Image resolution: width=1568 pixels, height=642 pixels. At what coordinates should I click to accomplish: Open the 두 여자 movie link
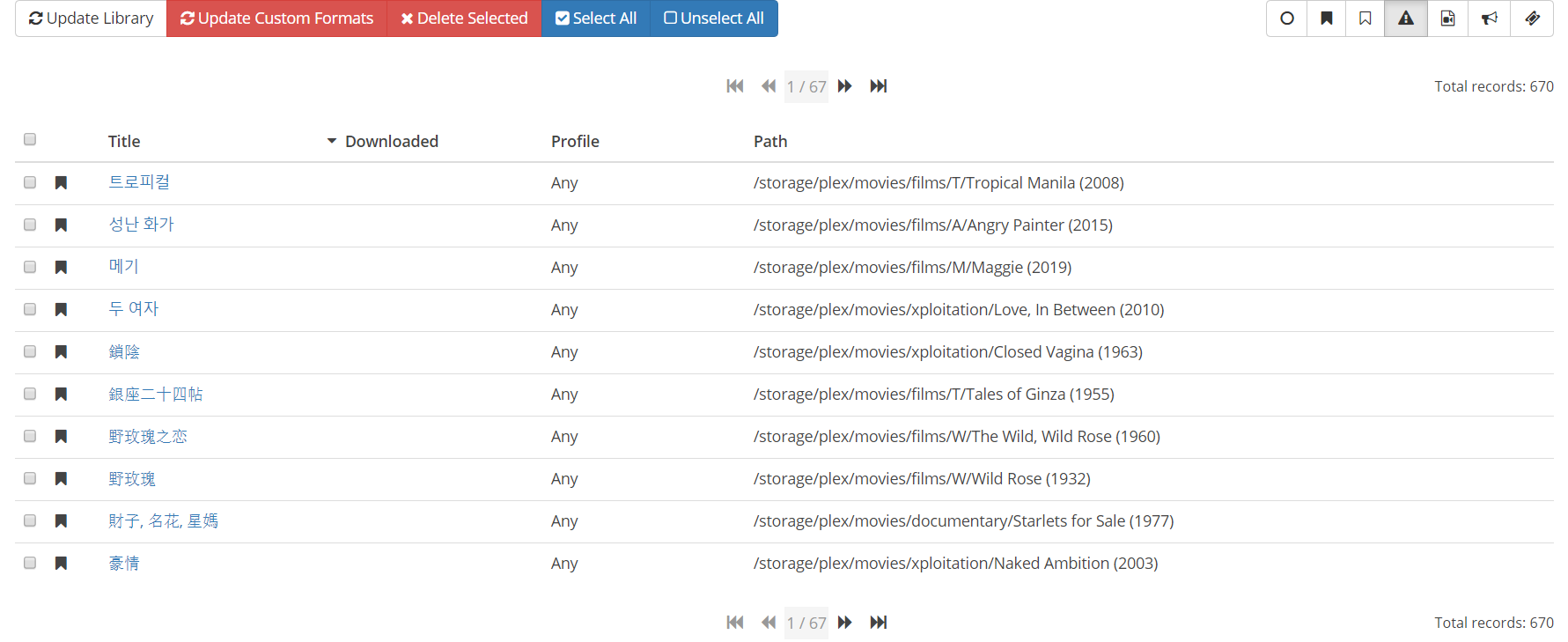(x=133, y=309)
